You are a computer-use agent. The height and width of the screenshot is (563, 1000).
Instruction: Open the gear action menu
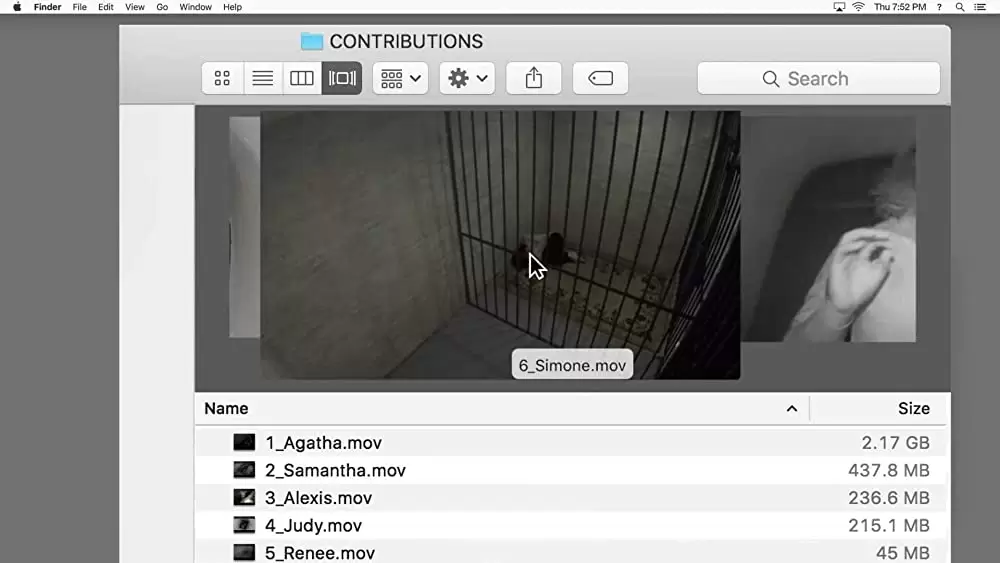(x=467, y=78)
